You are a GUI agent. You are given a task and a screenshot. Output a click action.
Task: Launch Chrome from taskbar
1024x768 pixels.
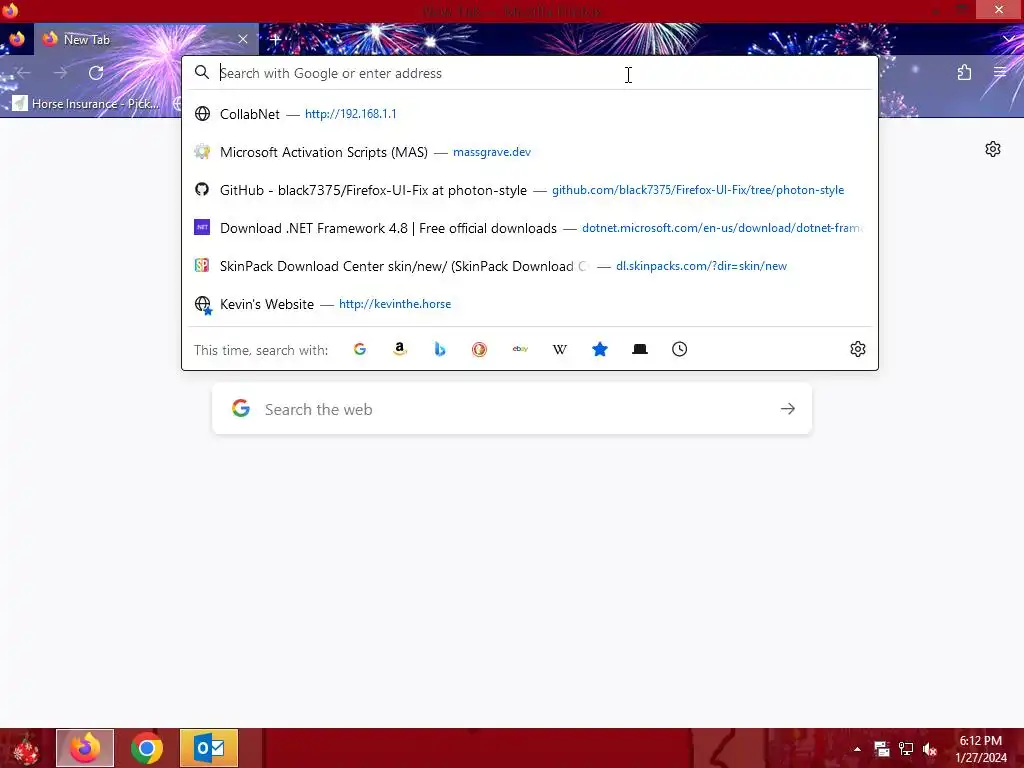click(146, 748)
